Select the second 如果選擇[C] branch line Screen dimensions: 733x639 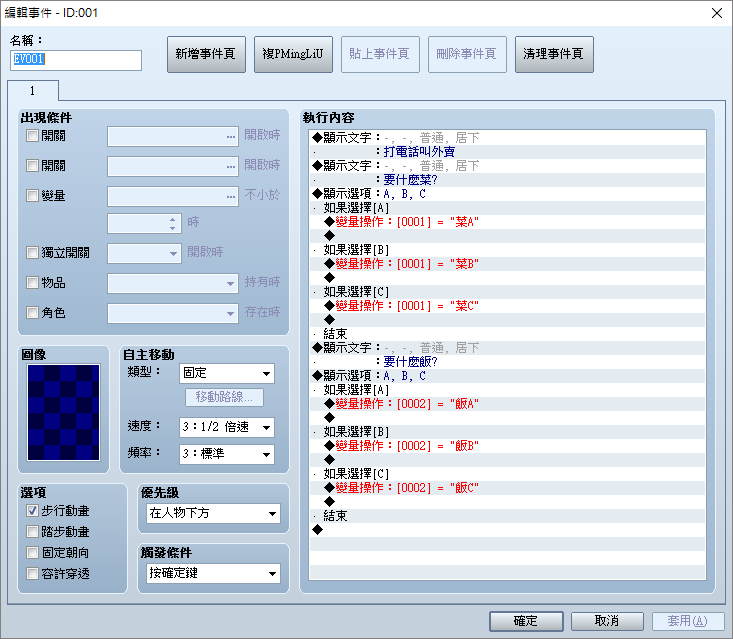click(x=507, y=474)
